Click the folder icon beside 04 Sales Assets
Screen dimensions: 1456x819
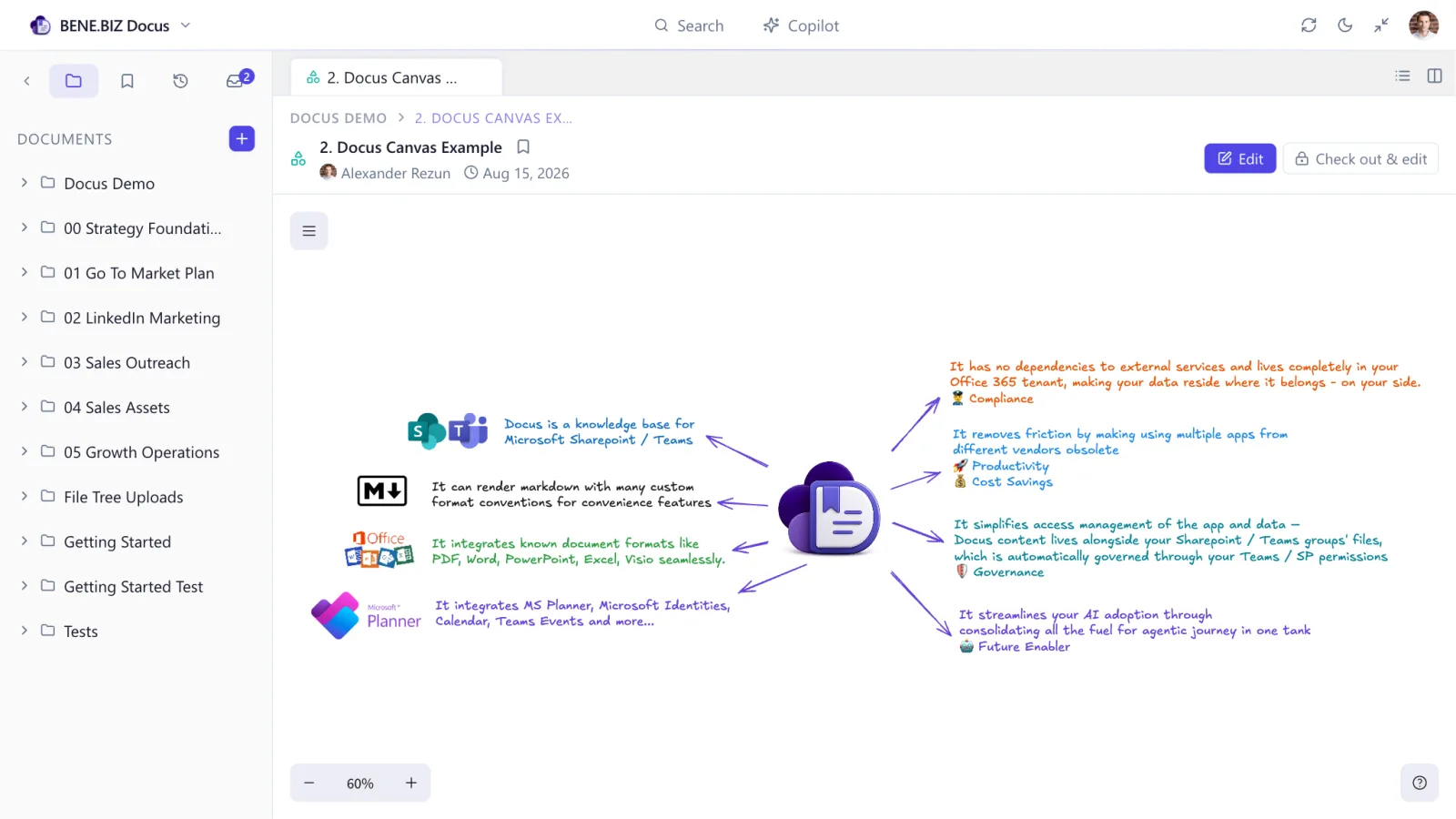pyautogui.click(x=48, y=406)
